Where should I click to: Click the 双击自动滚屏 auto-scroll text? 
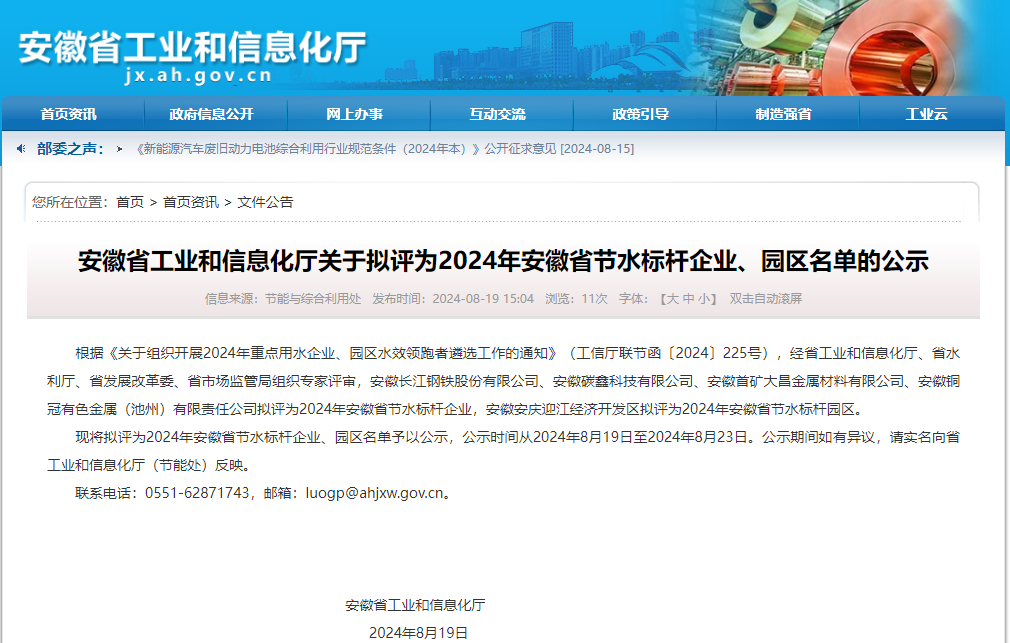[x=766, y=299]
